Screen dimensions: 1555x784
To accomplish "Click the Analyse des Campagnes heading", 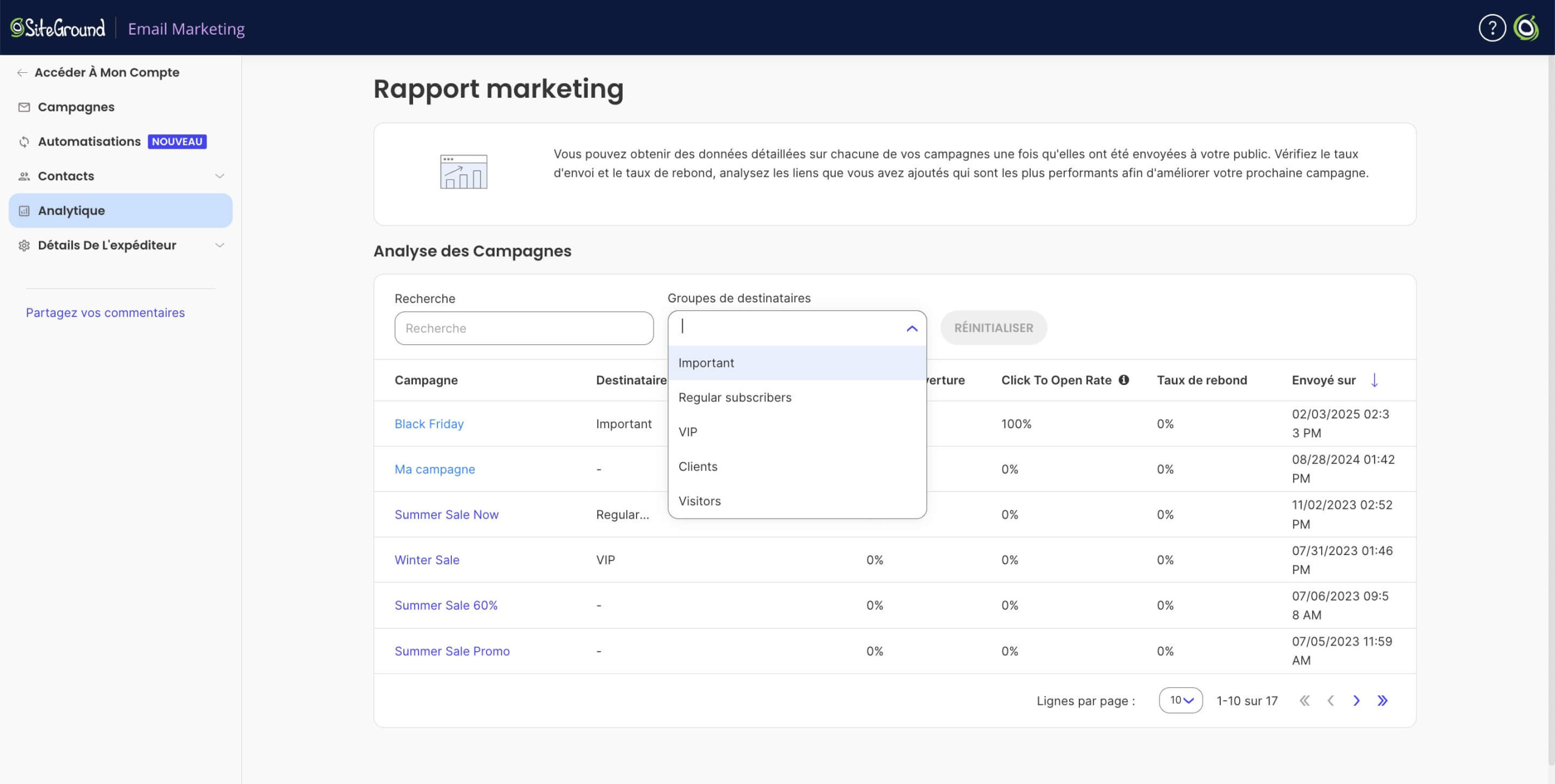I will pyautogui.click(x=472, y=251).
